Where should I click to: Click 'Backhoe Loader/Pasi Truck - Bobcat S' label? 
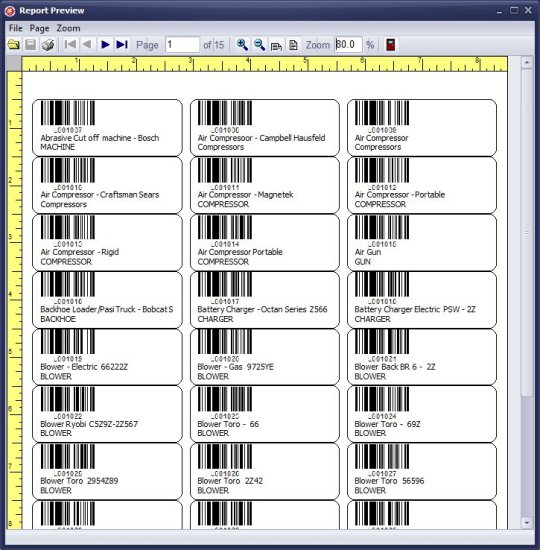pyautogui.click(x=107, y=309)
